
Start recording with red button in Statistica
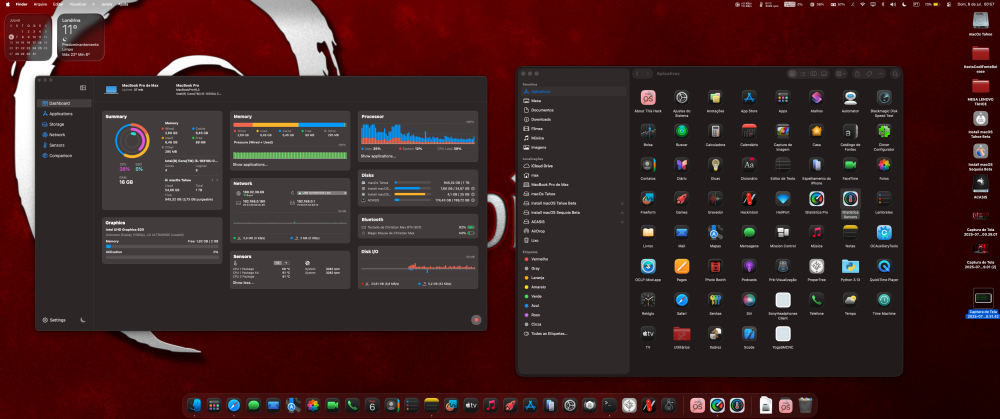coord(476,320)
